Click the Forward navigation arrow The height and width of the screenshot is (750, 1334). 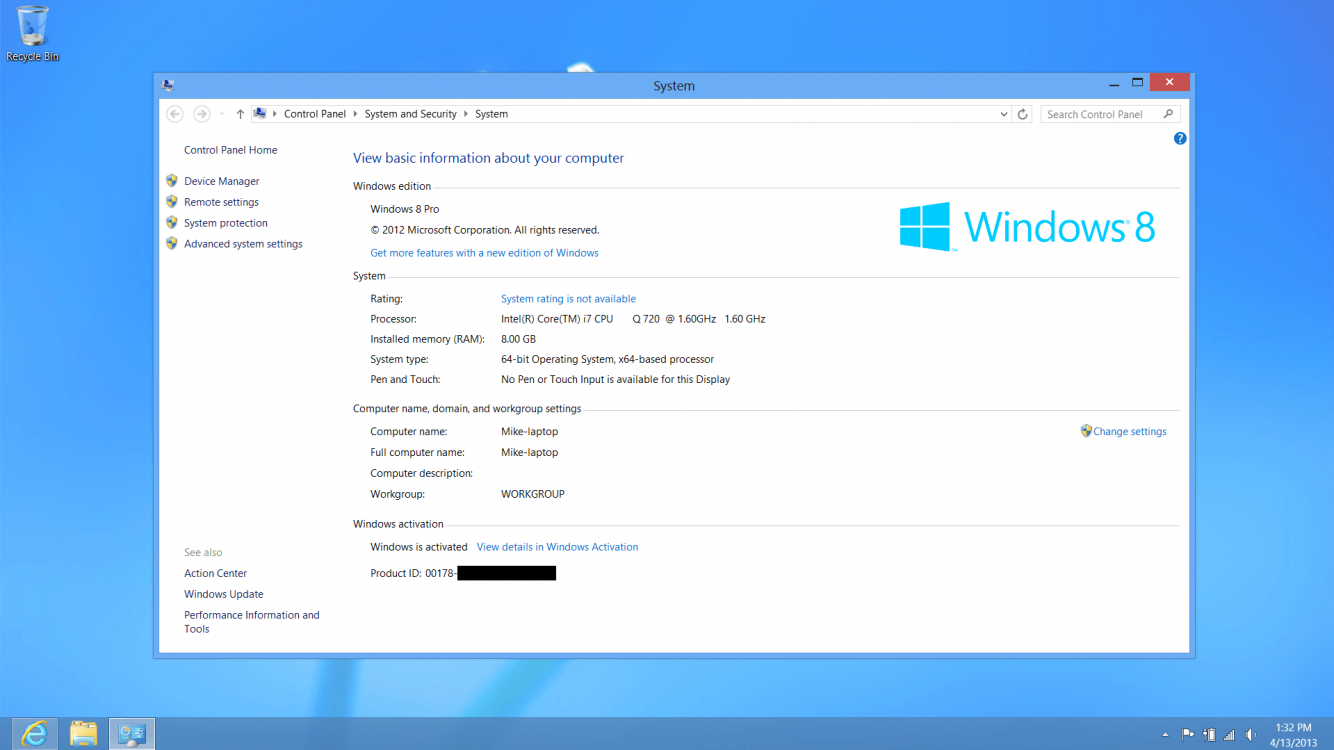pos(201,114)
